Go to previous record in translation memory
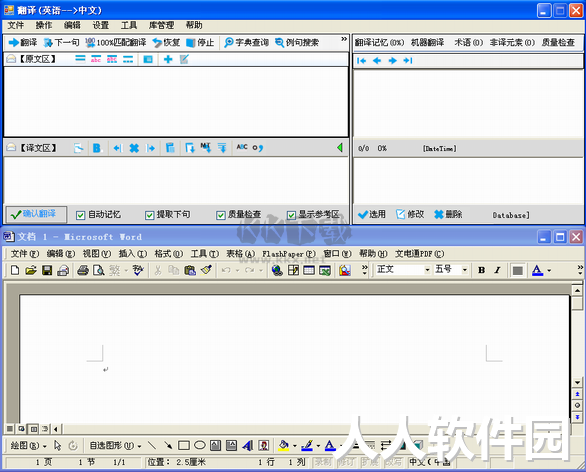The width and height of the screenshot is (586, 472). coord(377,61)
